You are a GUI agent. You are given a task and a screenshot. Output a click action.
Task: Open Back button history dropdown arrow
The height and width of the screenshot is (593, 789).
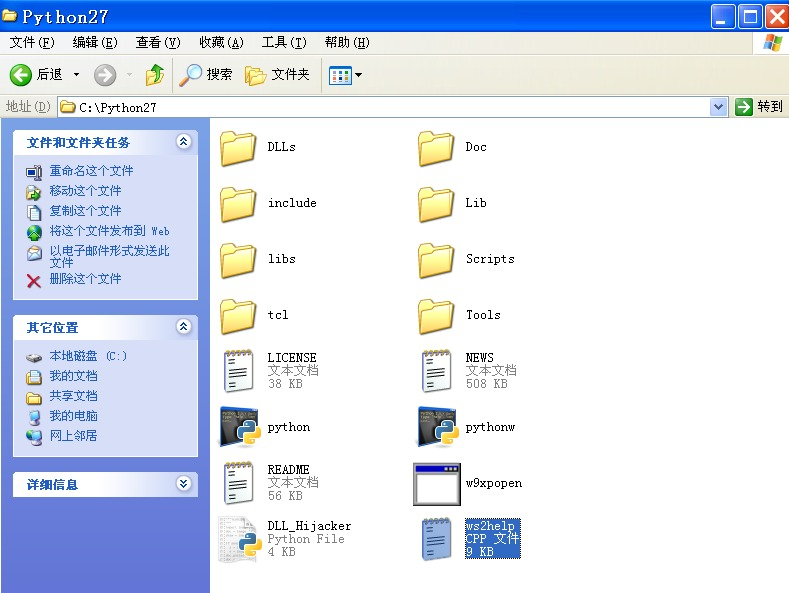tap(76, 75)
